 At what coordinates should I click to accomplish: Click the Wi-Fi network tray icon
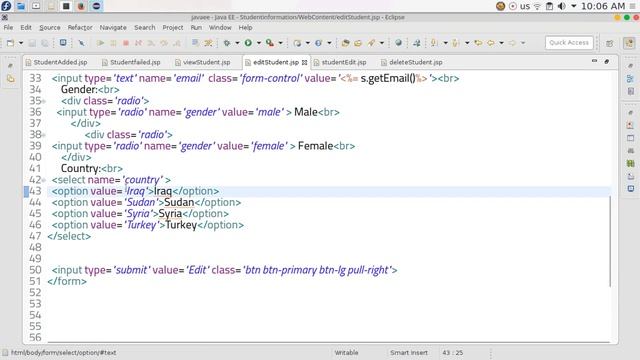(x=538, y=6)
